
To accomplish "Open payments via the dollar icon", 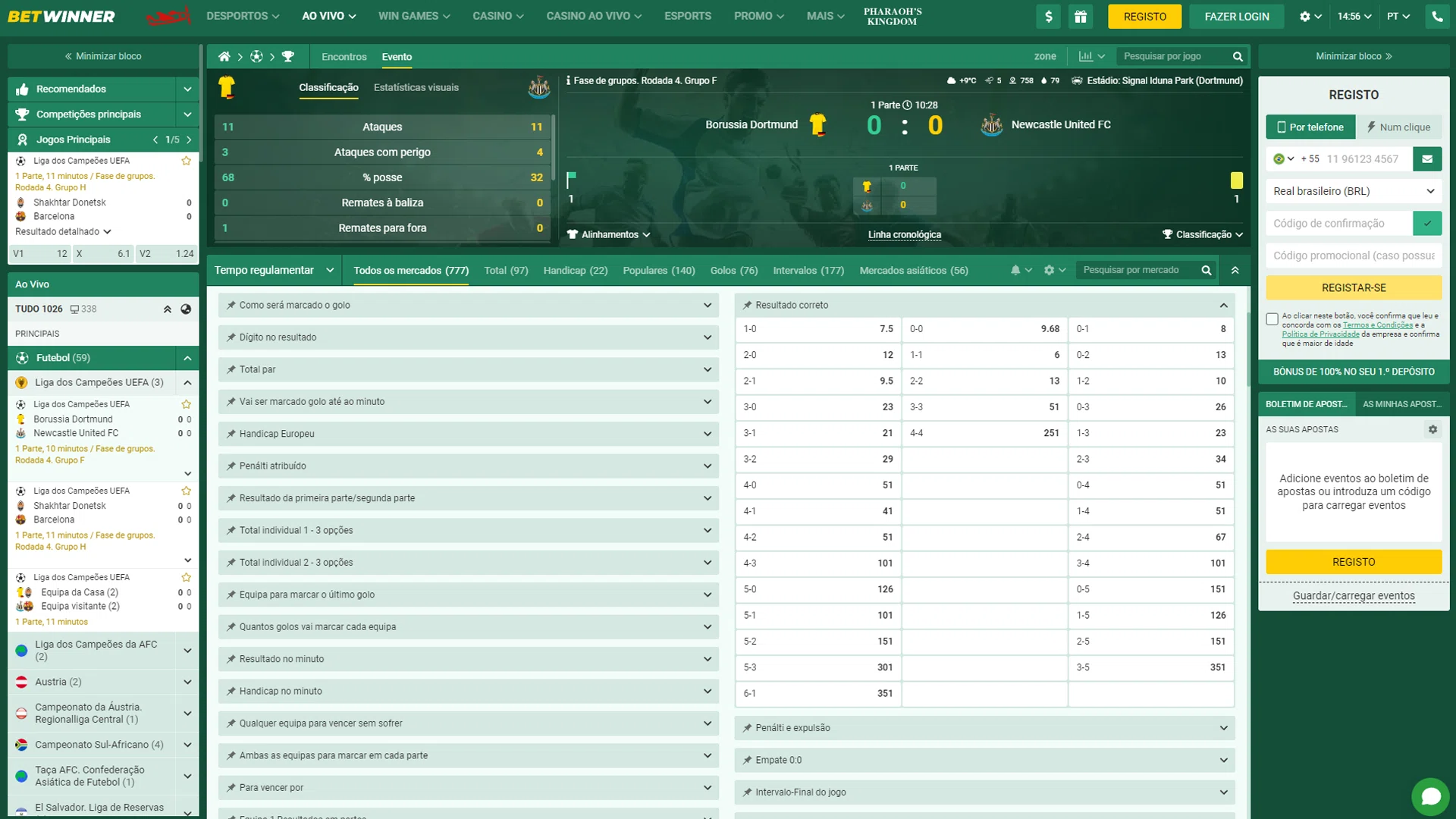I will click(1048, 16).
